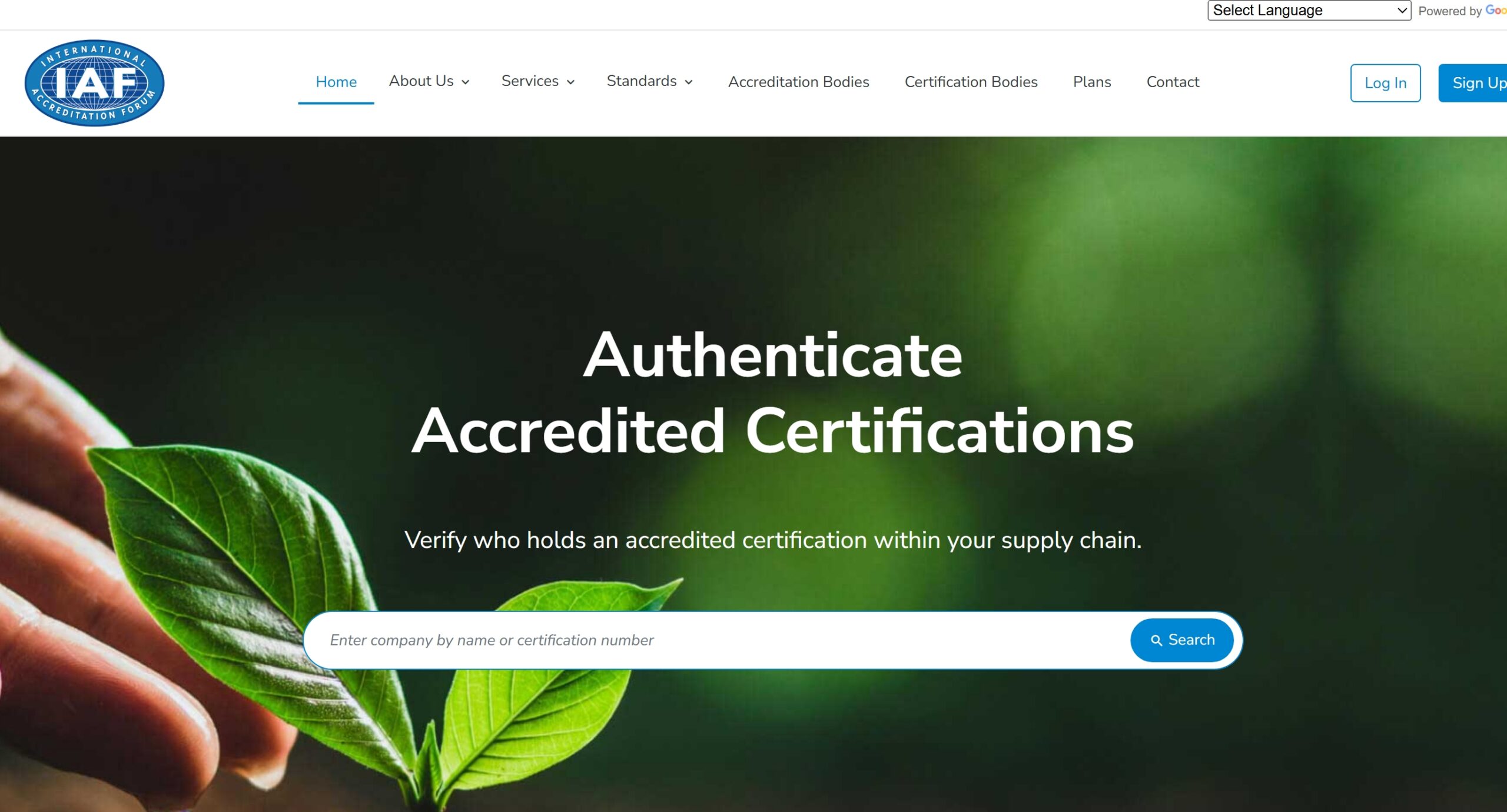Image resolution: width=1507 pixels, height=812 pixels.
Task: Click the Sign Up button
Action: tap(1473, 83)
